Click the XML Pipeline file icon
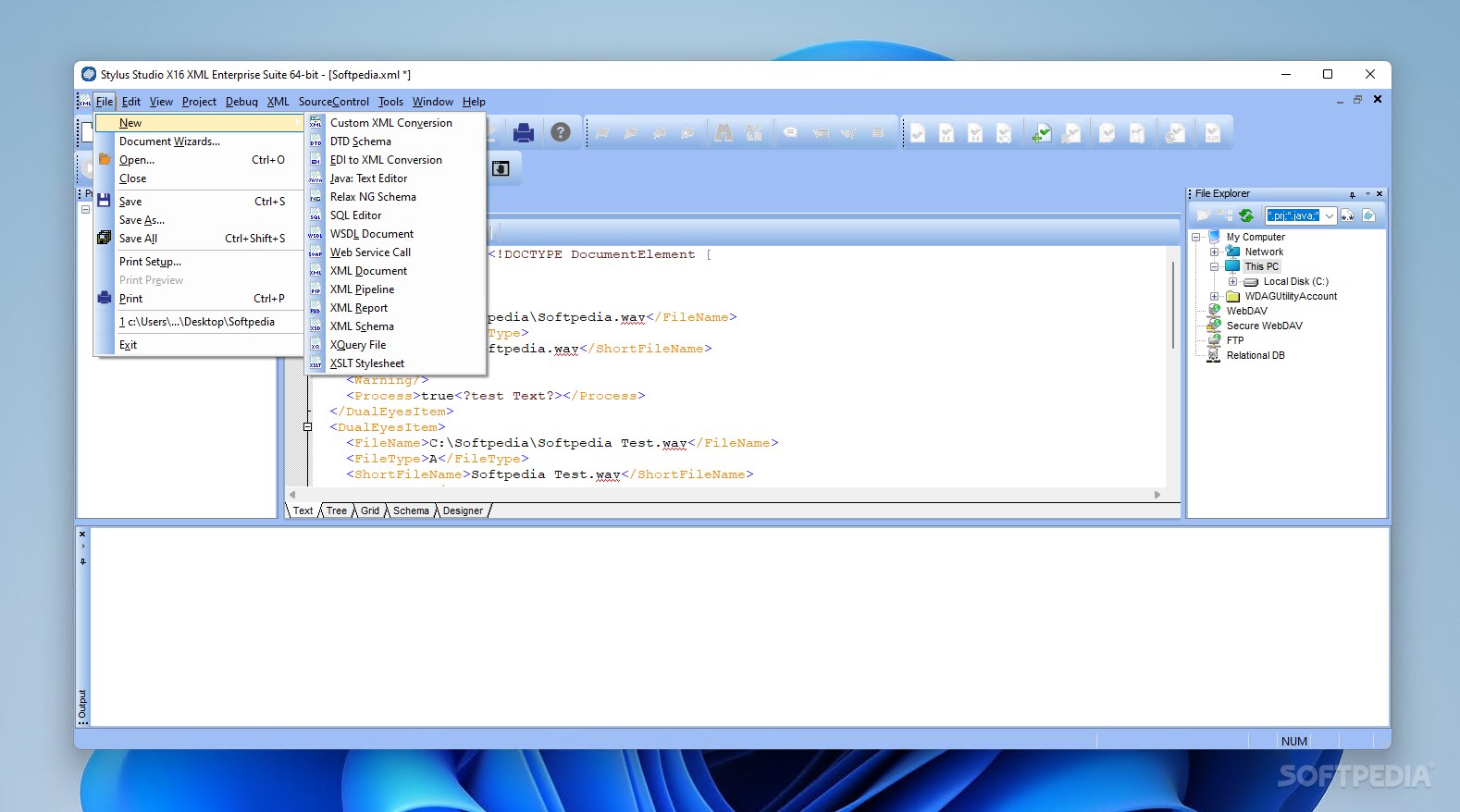The image size is (1460, 812). 316,289
